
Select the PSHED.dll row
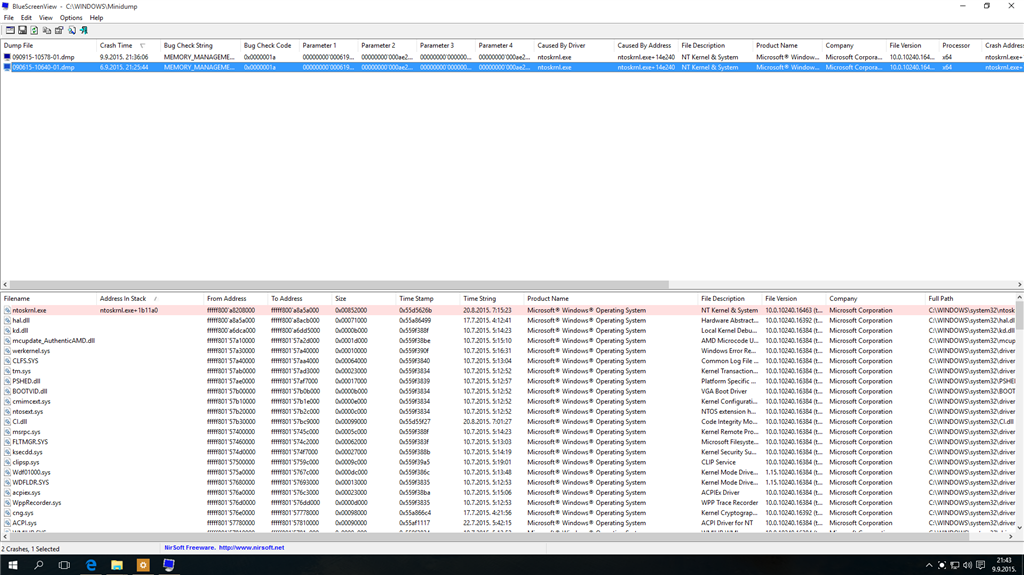click(x=508, y=381)
